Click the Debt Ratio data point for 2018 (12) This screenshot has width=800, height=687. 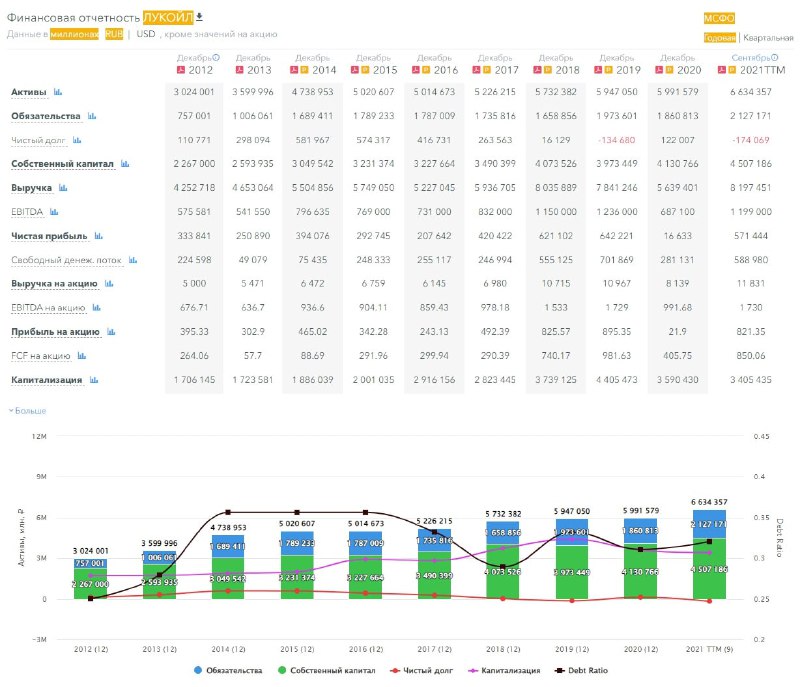pyautogui.click(x=503, y=567)
